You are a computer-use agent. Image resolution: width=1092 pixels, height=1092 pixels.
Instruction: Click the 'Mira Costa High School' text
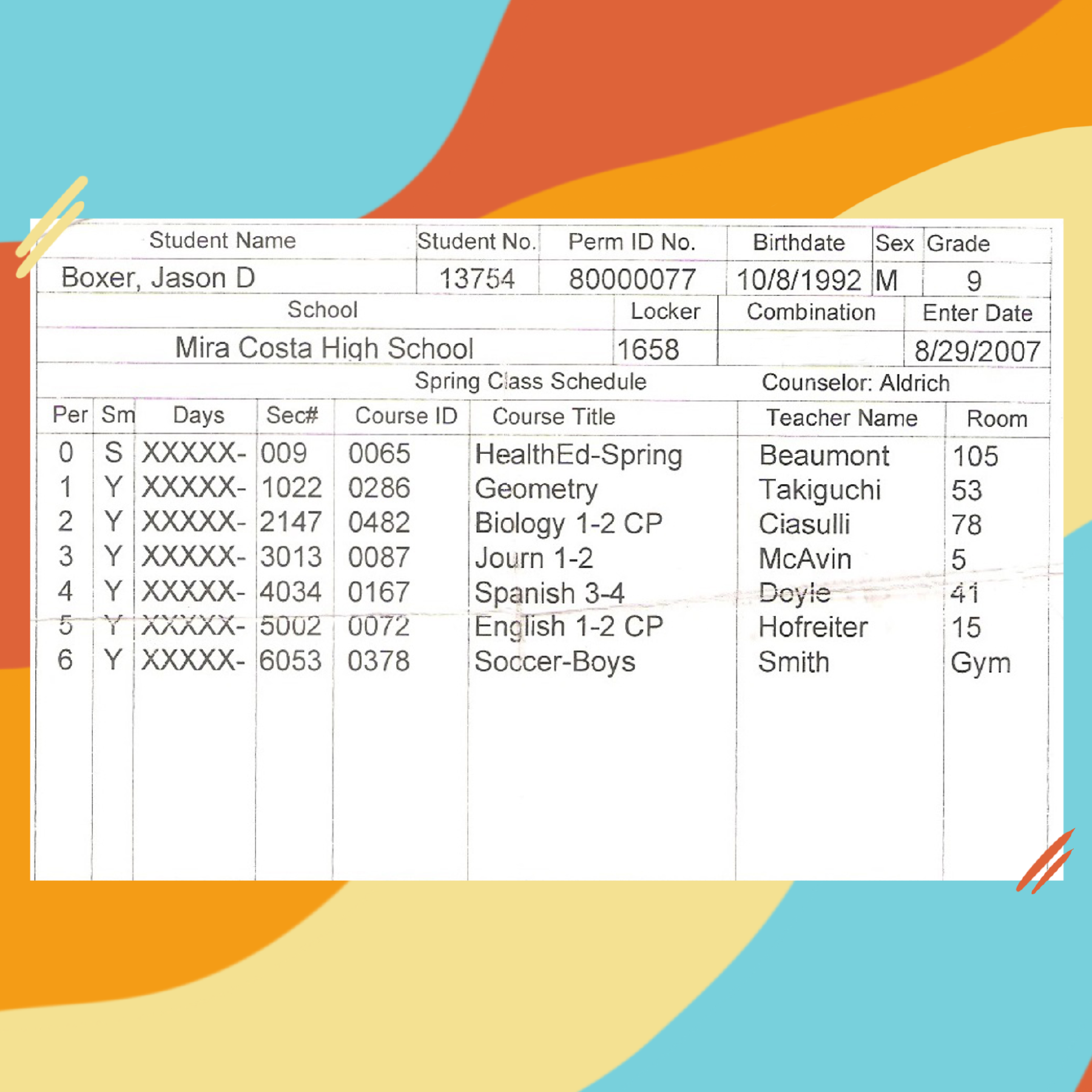coord(324,348)
